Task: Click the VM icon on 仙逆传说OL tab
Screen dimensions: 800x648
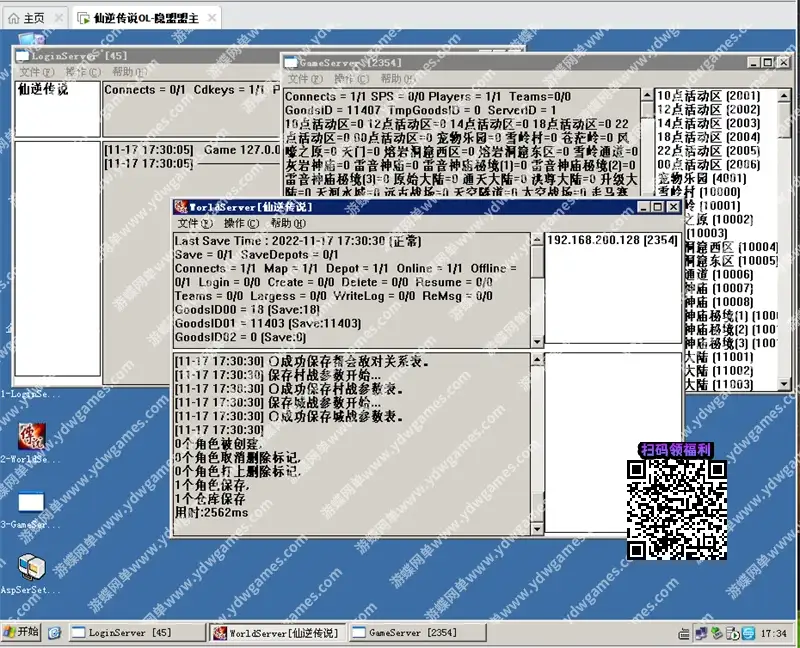Action: (x=83, y=19)
